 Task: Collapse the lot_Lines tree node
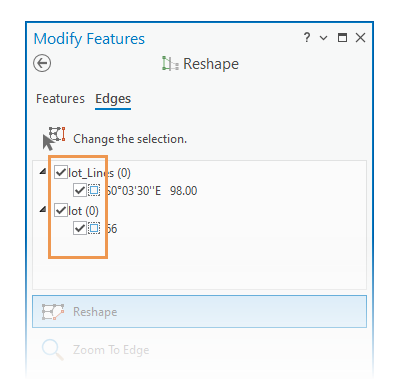click(x=43, y=172)
